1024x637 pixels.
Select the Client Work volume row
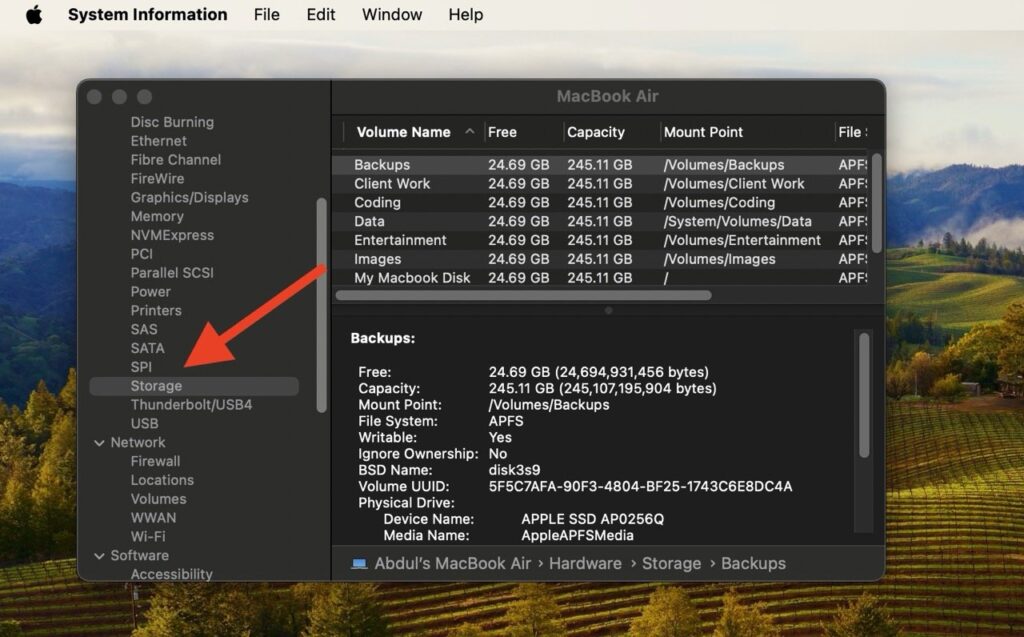[x=392, y=184]
